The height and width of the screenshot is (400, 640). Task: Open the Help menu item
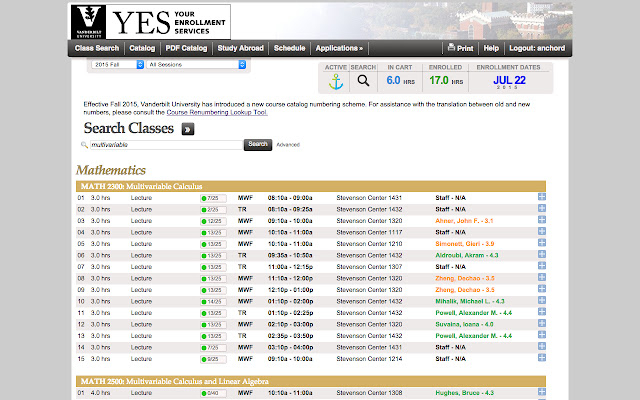[x=491, y=48]
